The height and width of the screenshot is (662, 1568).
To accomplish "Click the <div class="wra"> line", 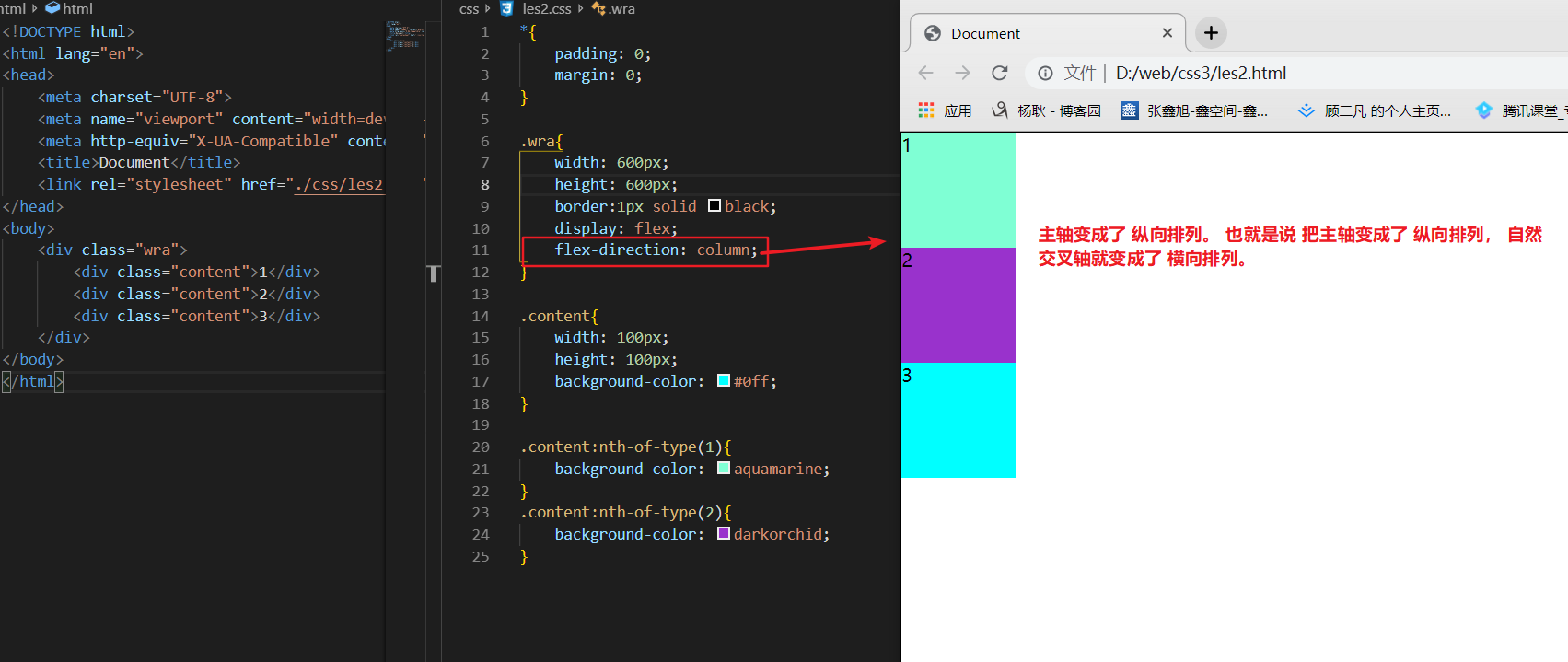I will click(112, 250).
